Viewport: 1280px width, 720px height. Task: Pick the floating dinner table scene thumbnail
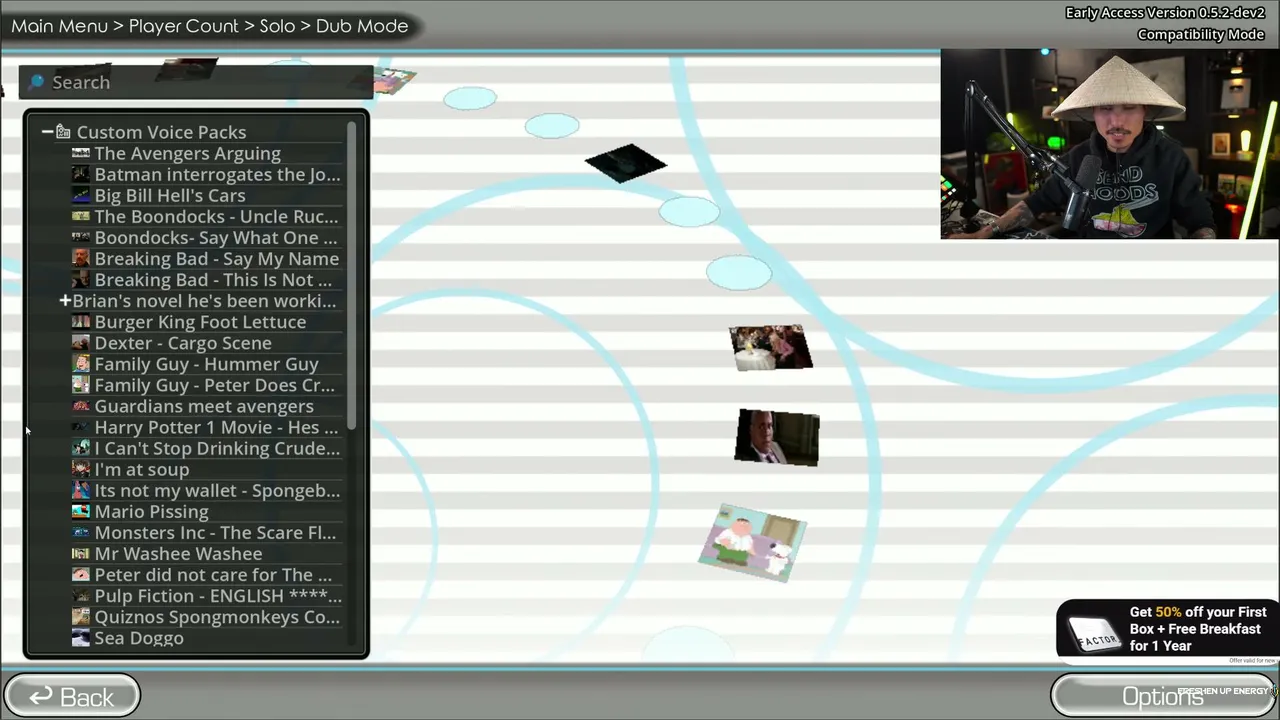(771, 347)
